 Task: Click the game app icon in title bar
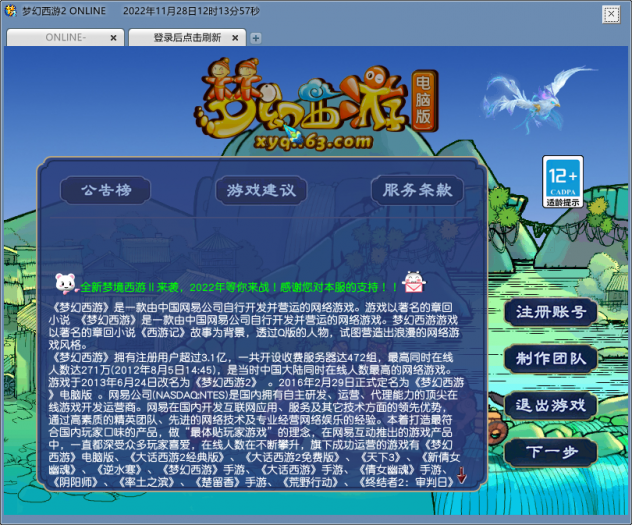(x=10, y=10)
